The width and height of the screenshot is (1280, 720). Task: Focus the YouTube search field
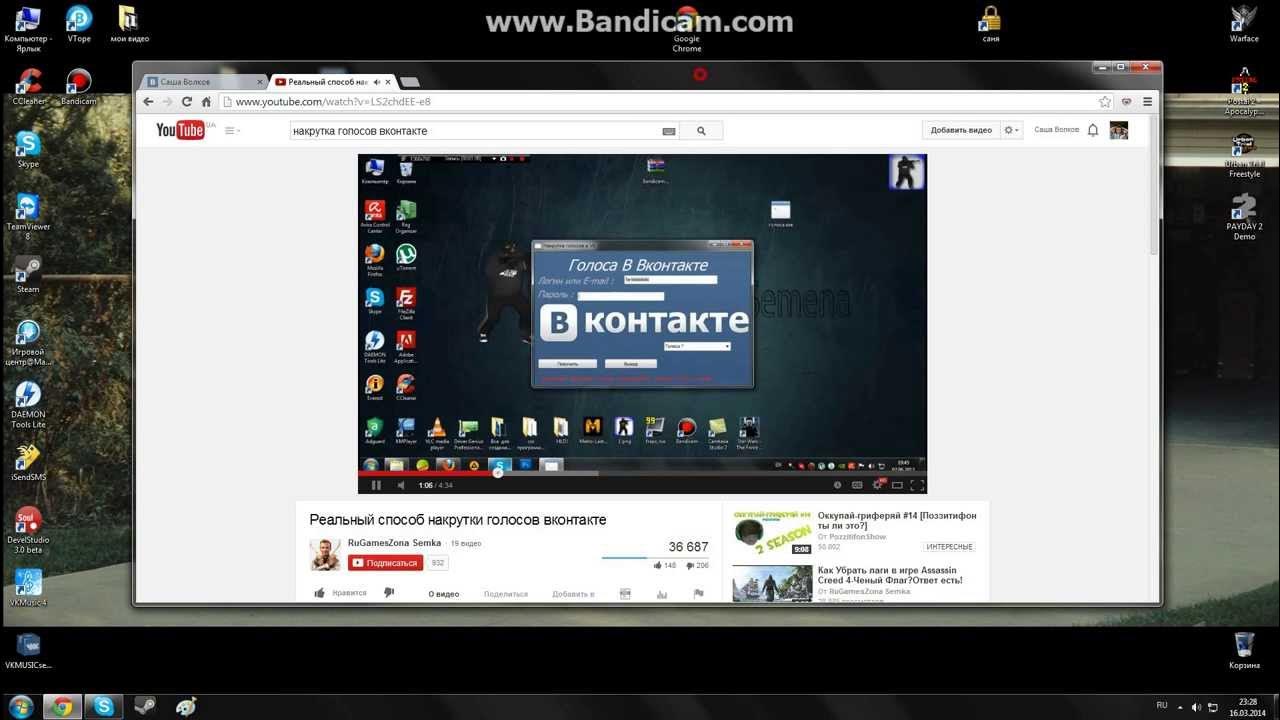point(475,131)
